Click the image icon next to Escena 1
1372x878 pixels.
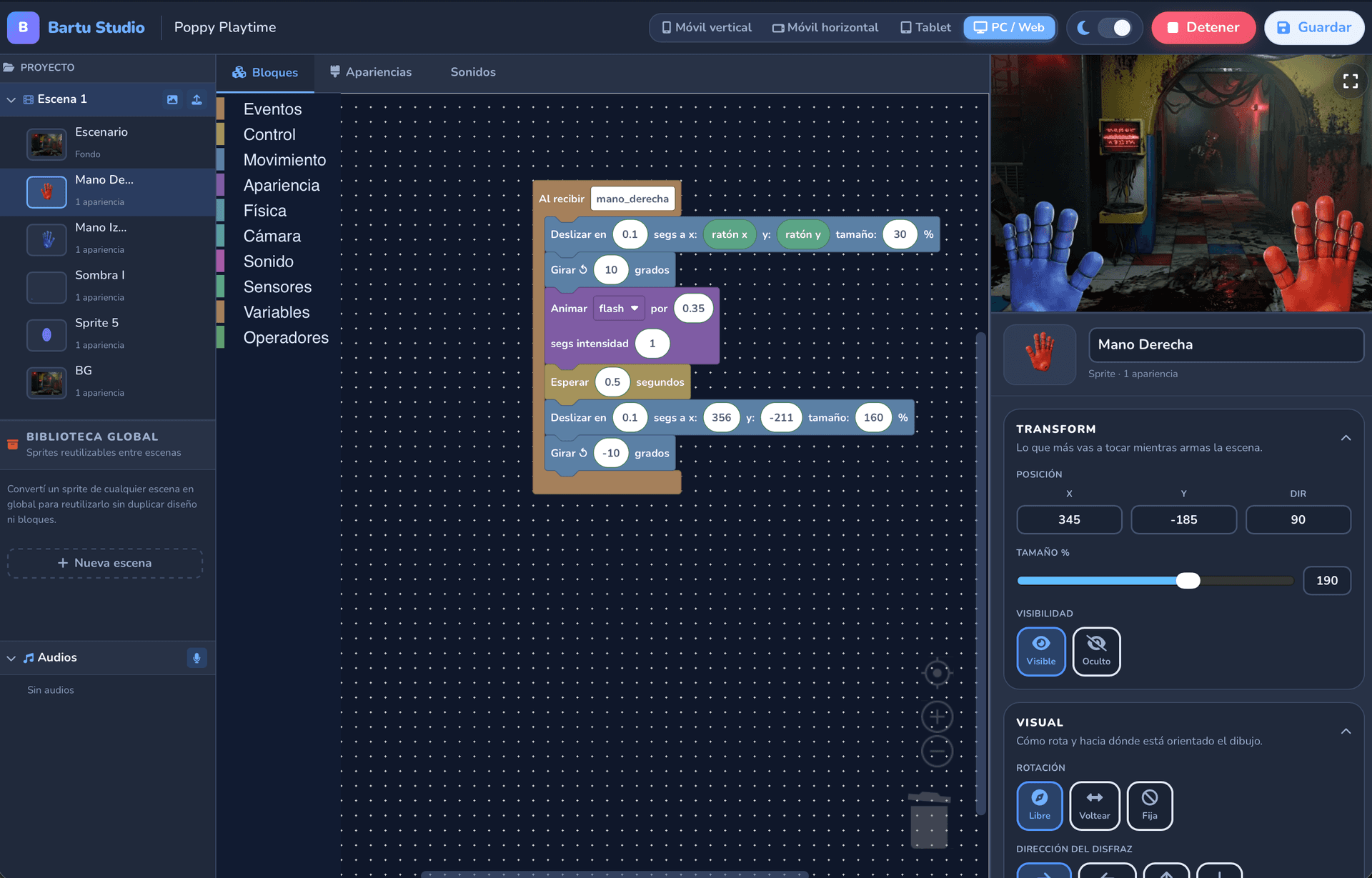click(x=172, y=99)
